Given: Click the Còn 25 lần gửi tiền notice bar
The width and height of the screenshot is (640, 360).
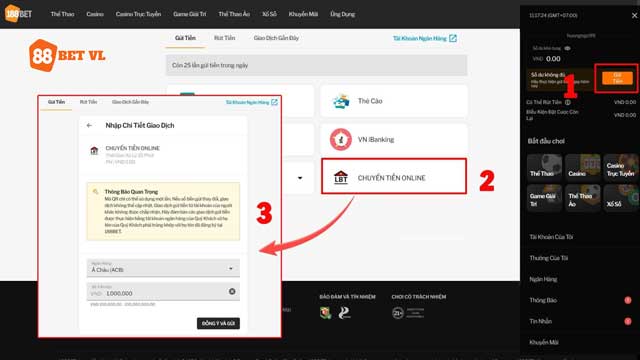Looking at the screenshot, I should coord(316,65).
